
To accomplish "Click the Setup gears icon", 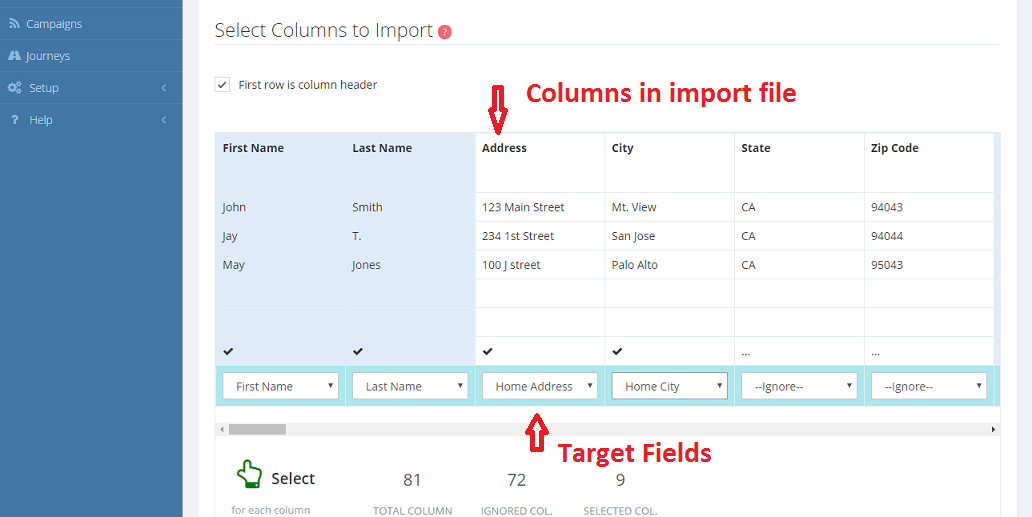I will click(x=14, y=88).
